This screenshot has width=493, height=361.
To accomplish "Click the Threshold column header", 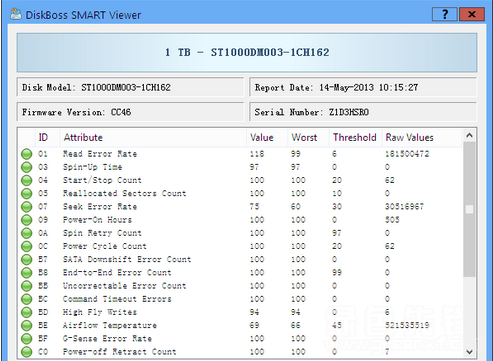I will 356,137.
